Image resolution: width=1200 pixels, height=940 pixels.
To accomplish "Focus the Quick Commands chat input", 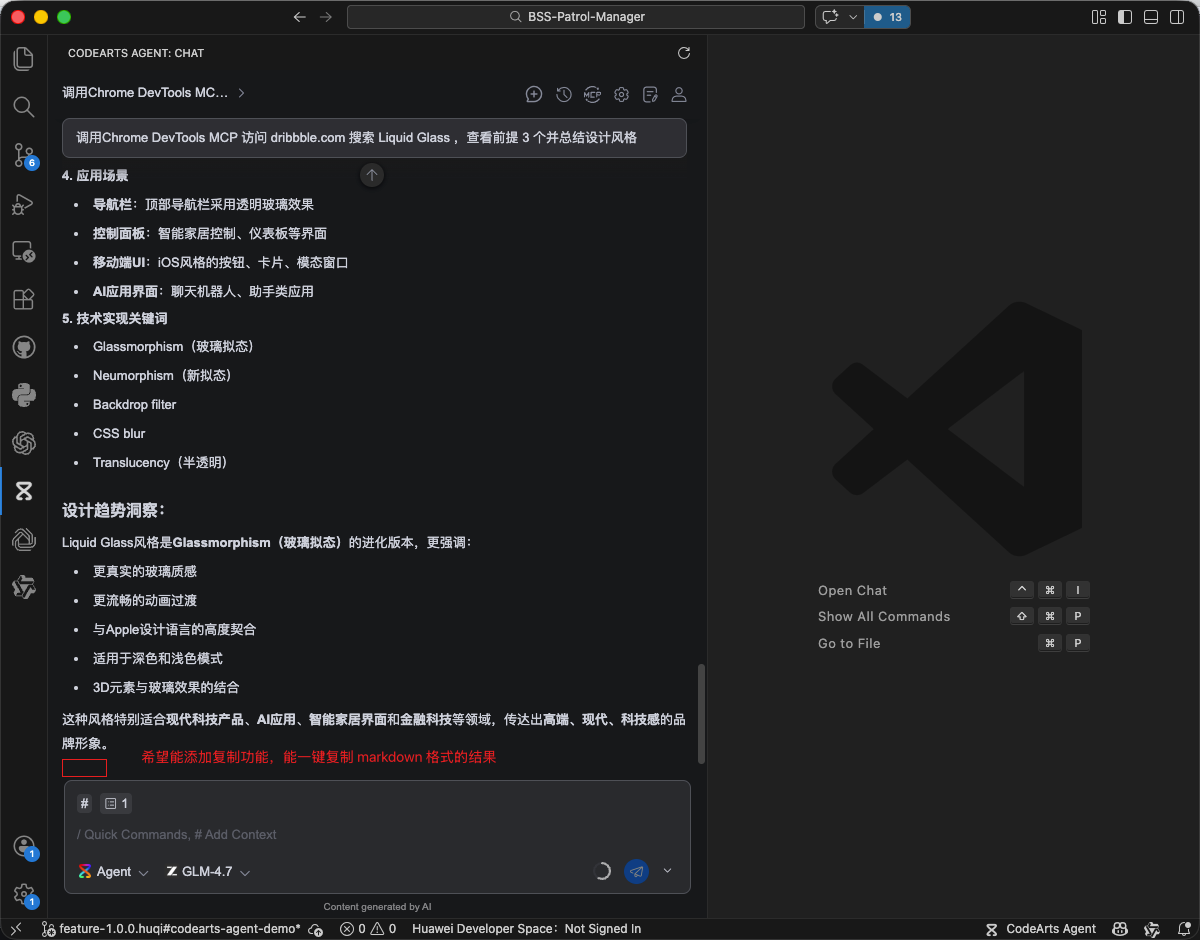I will coord(377,834).
